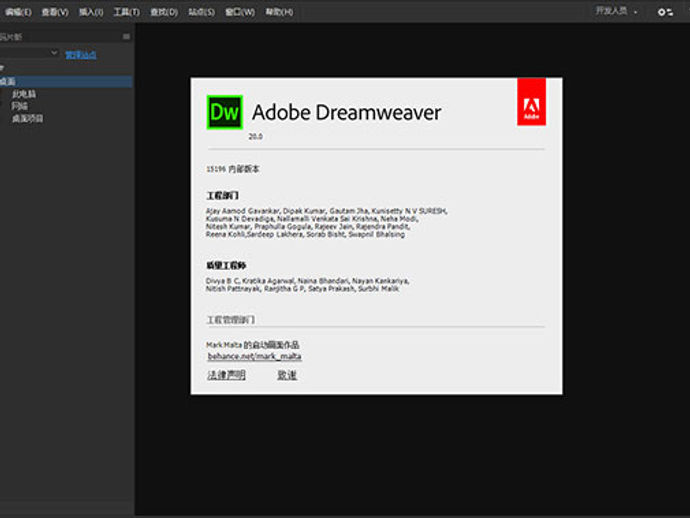Viewport: 690px width, 518px height.
Task: Select the 网络 tree item
Action: point(19,106)
